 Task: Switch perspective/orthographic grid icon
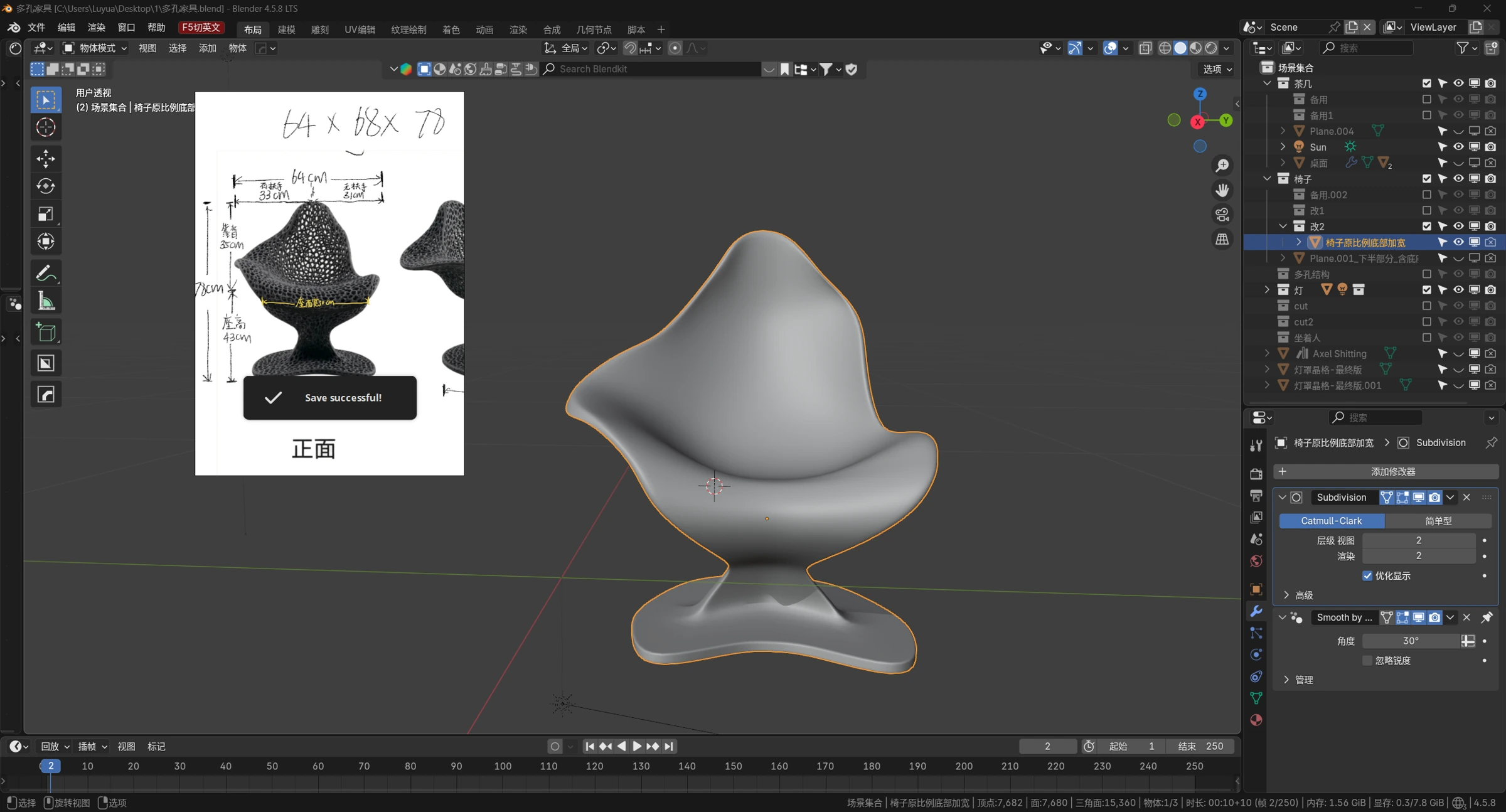1222,239
